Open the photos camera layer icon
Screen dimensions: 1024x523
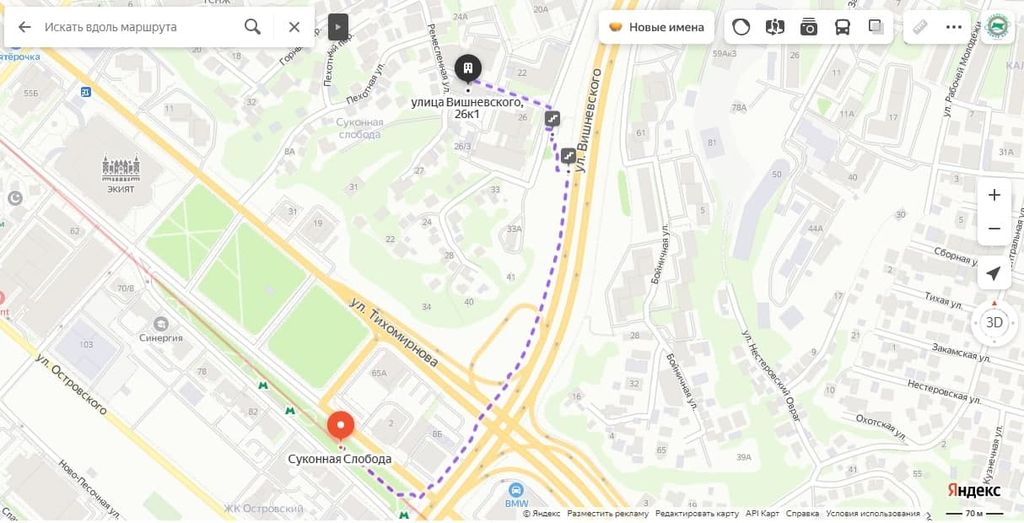[809, 27]
